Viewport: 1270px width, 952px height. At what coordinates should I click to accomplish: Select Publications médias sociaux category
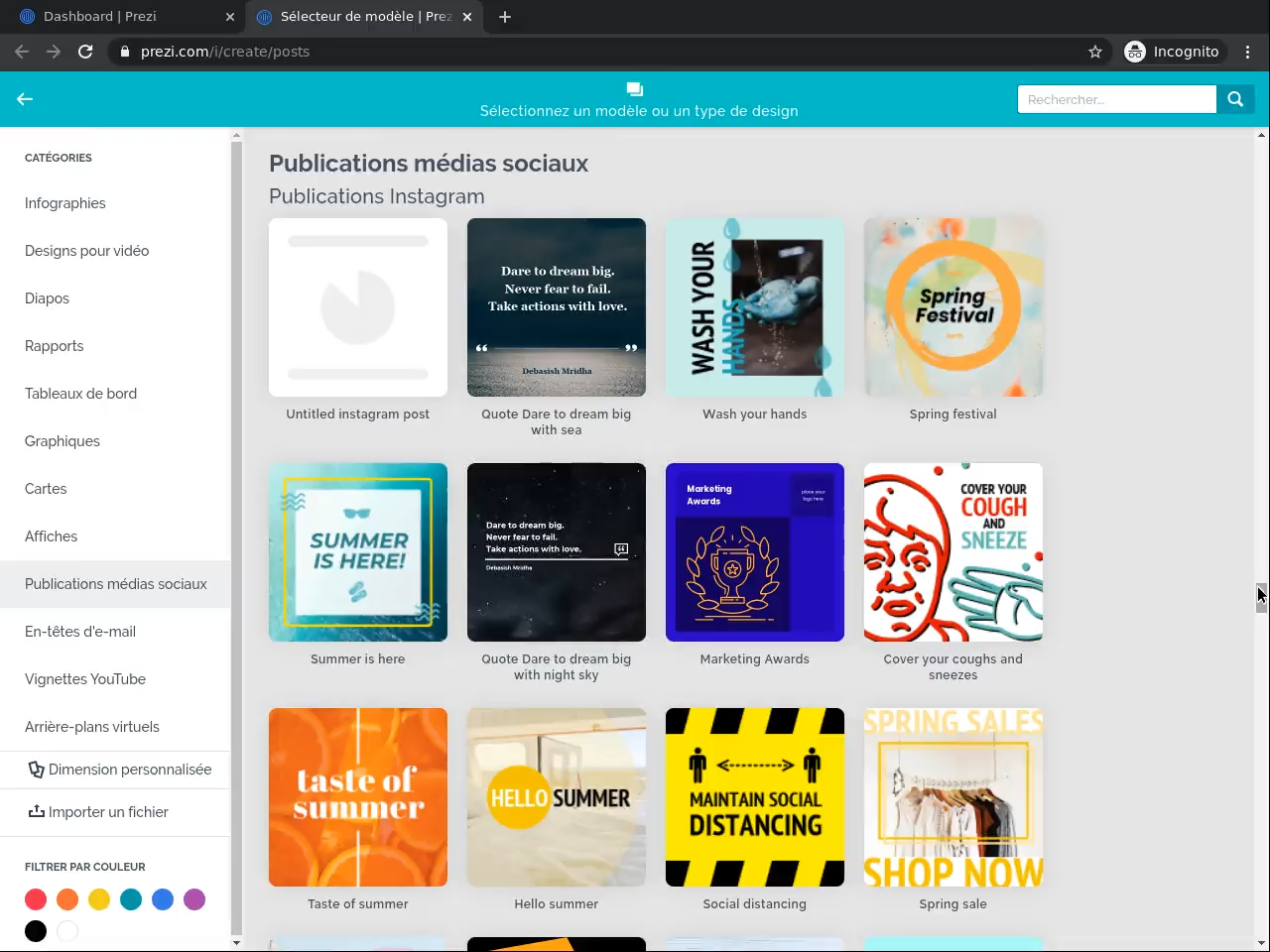point(116,584)
